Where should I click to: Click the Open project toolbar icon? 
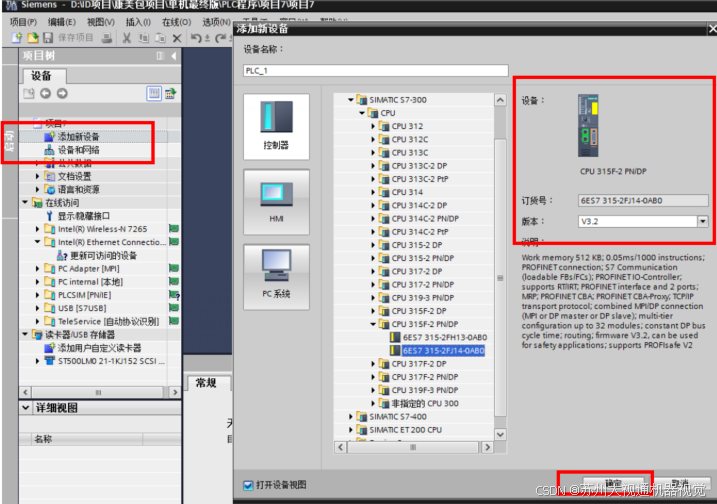[32, 38]
